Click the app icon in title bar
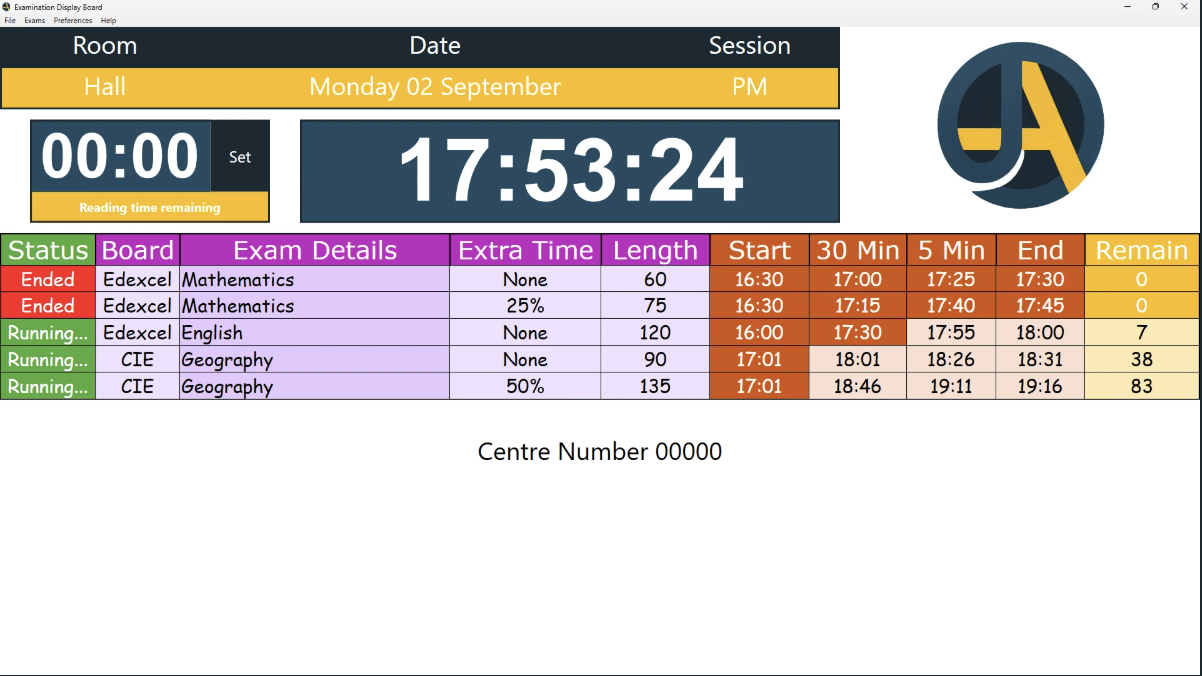This screenshot has width=1202, height=676. click(x=7, y=7)
